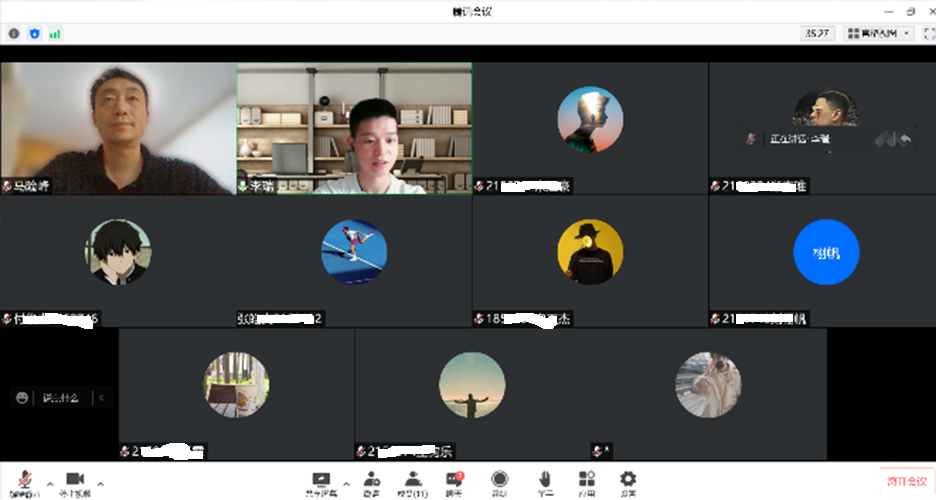Viewport: 936px width, 500px height.
Task: Minimize the Tencent Meeting window
Action: [x=889, y=11]
